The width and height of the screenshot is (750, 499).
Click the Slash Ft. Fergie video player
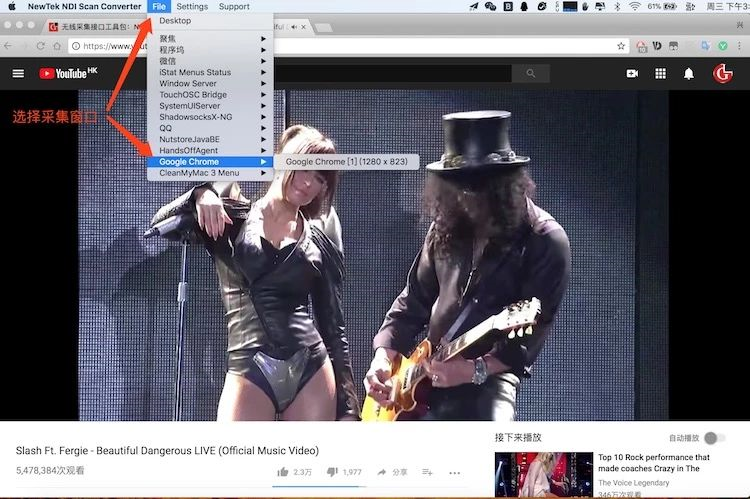(x=375, y=255)
